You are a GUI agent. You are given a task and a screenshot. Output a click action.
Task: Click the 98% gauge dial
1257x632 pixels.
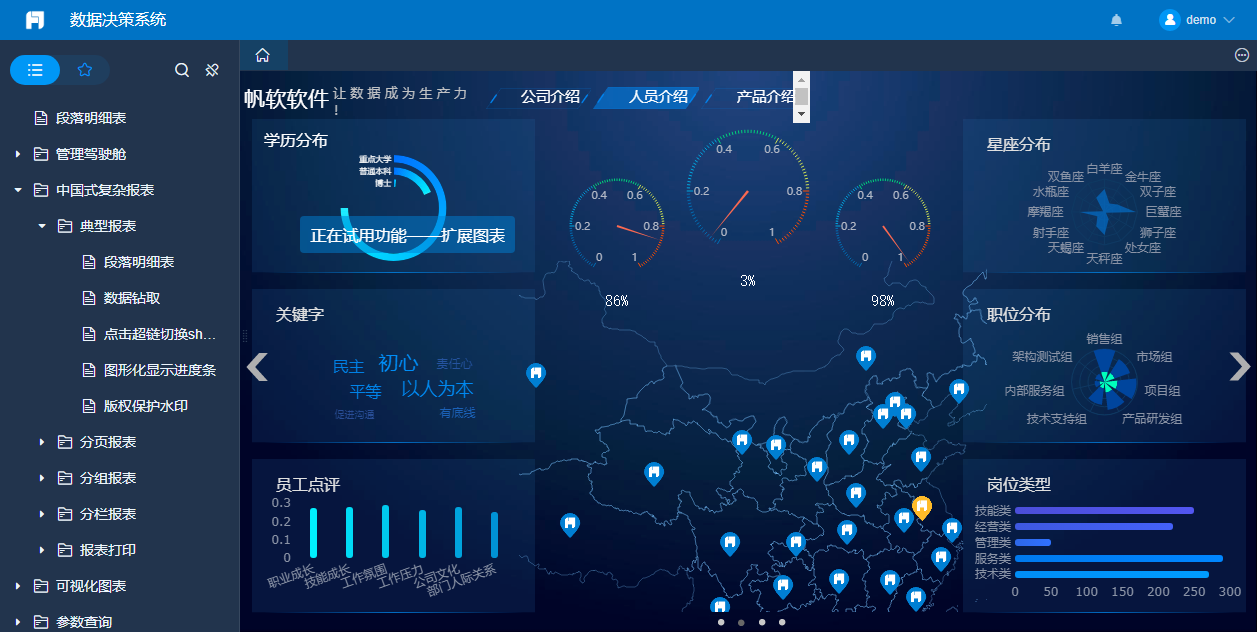pos(883,226)
